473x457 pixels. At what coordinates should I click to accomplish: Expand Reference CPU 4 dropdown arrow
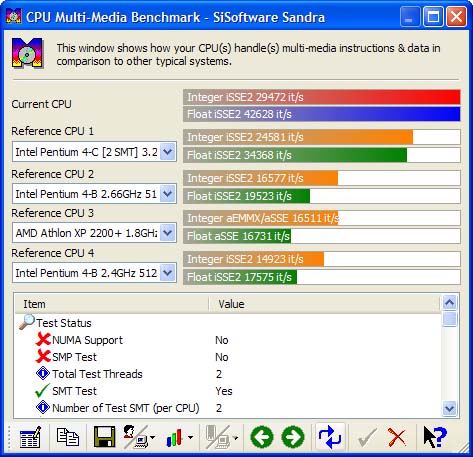click(168, 273)
